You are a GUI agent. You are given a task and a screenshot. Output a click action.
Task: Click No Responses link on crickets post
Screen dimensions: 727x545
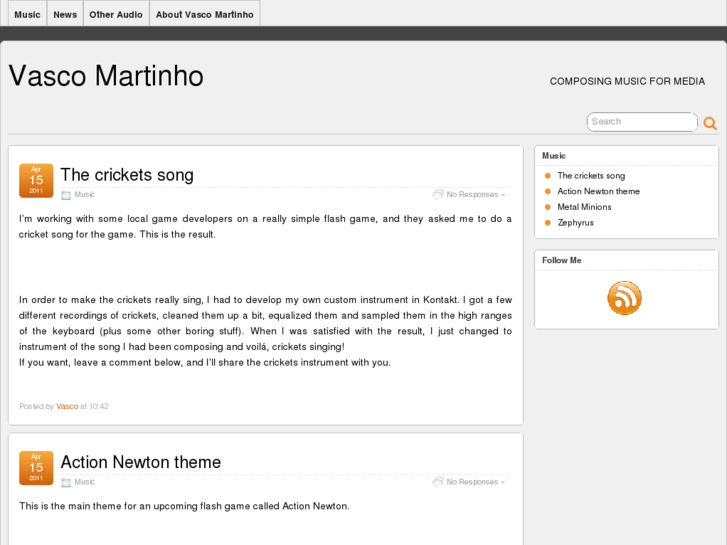coord(472,195)
